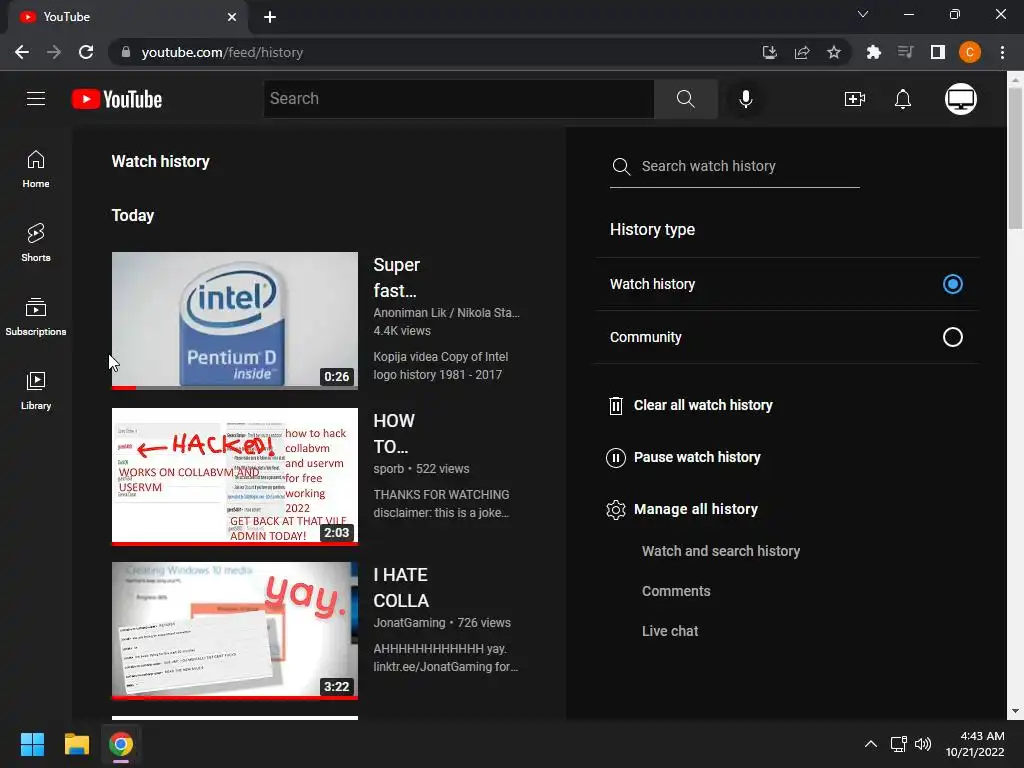
Task: Open the account avatar menu
Action: point(961,99)
